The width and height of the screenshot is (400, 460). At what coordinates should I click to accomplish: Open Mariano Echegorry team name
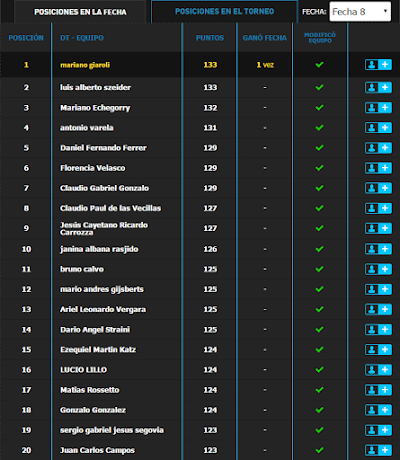pyautogui.click(x=95, y=108)
